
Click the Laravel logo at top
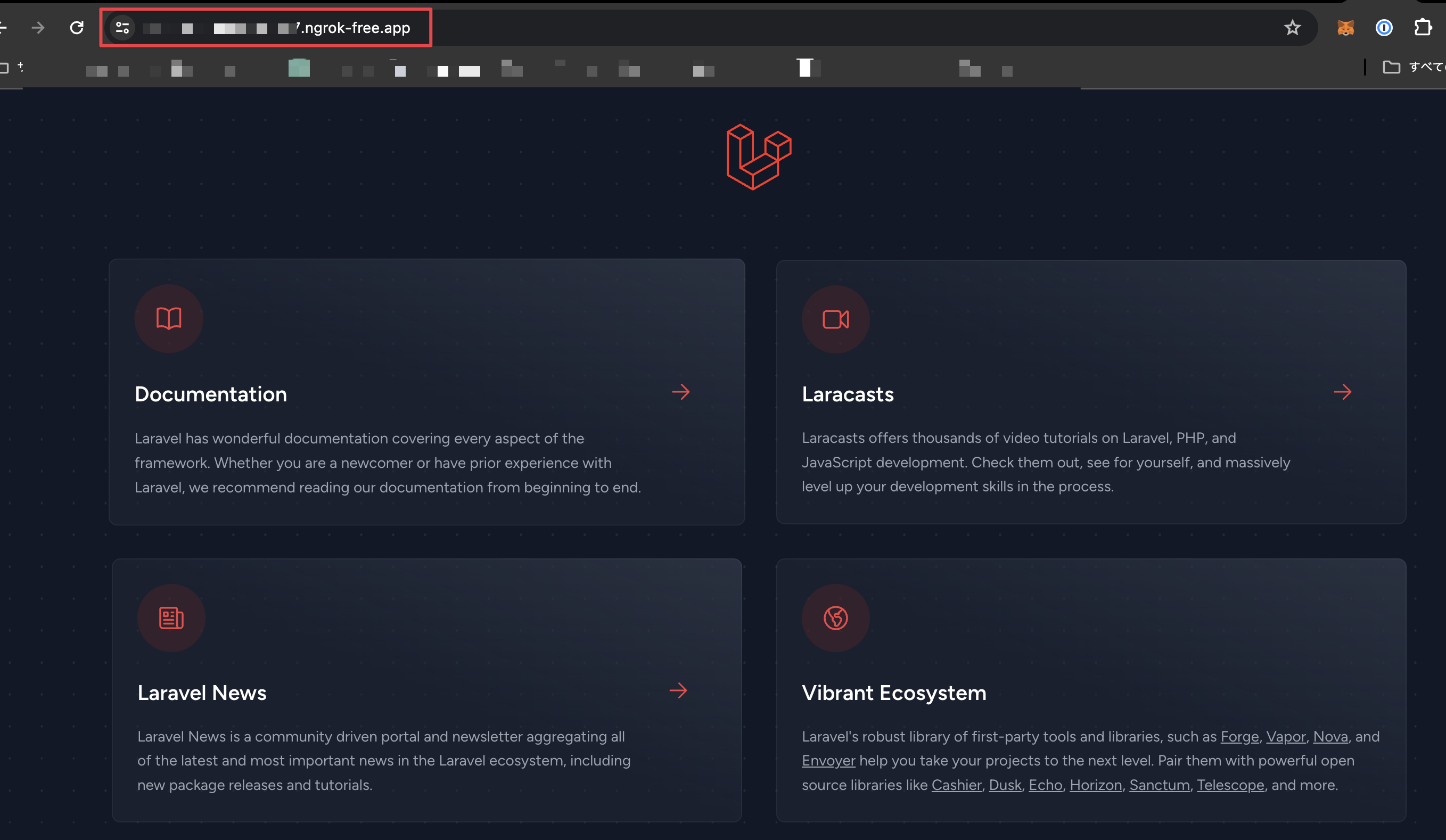pyautogui.click(x=759, y=157)
